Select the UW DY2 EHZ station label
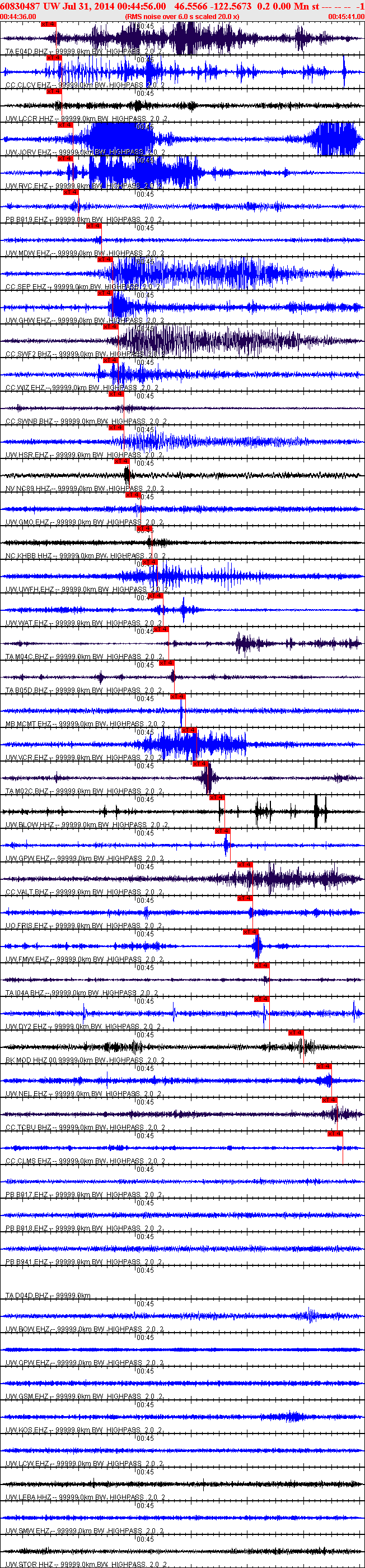The image size is (365, 1568). [x=83, y=1026]
